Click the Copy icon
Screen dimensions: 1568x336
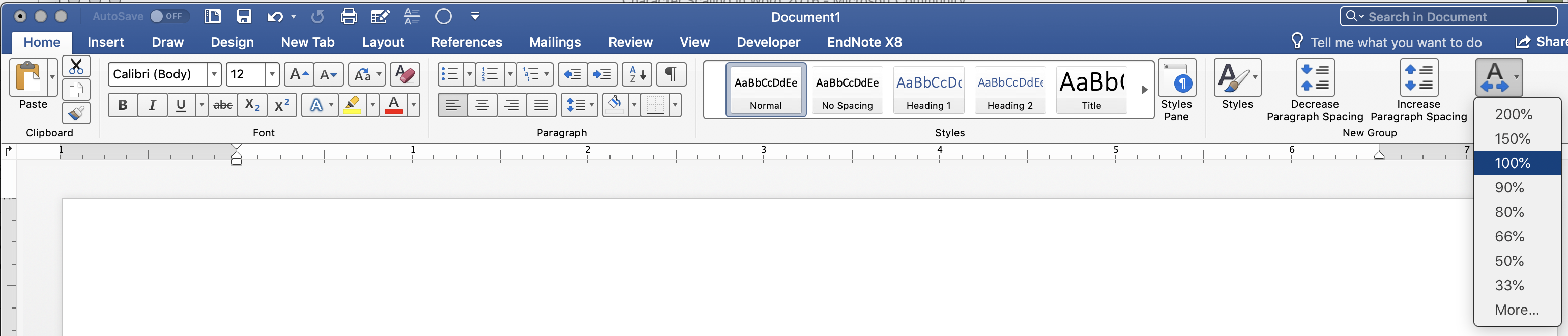(76, 90)
